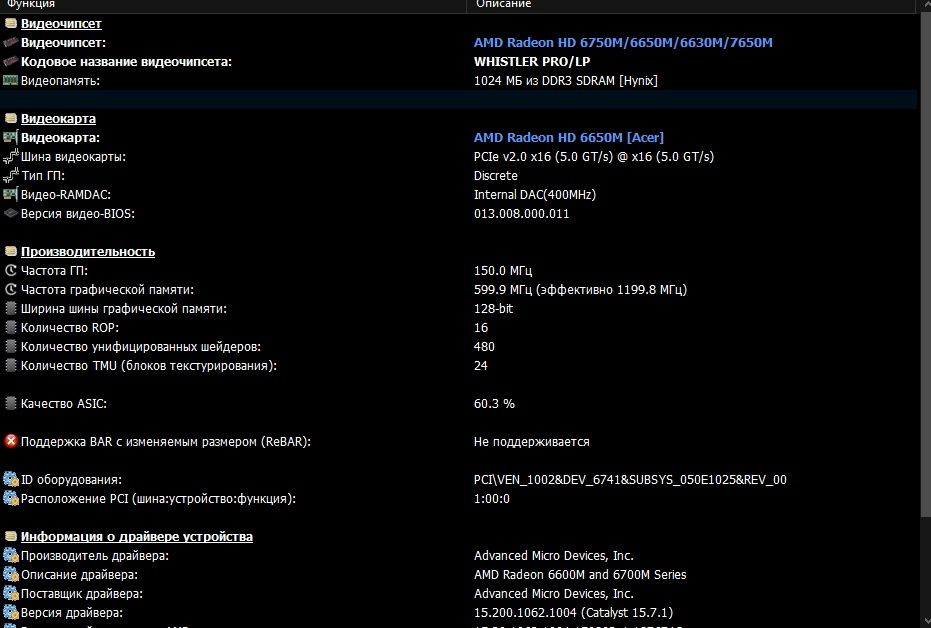Select the Internal DAC(400MHz) value
Screen dimensions: 931x628
click(x=534, y=195)
